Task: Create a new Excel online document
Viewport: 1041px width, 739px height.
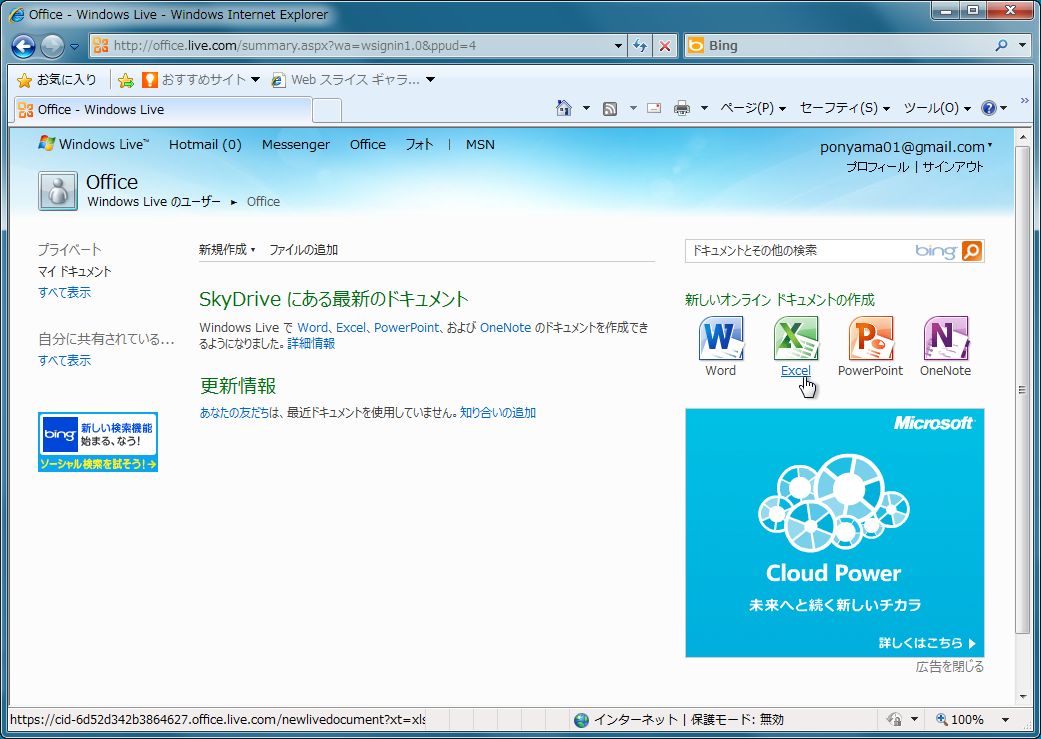Action: pos(795,347)
